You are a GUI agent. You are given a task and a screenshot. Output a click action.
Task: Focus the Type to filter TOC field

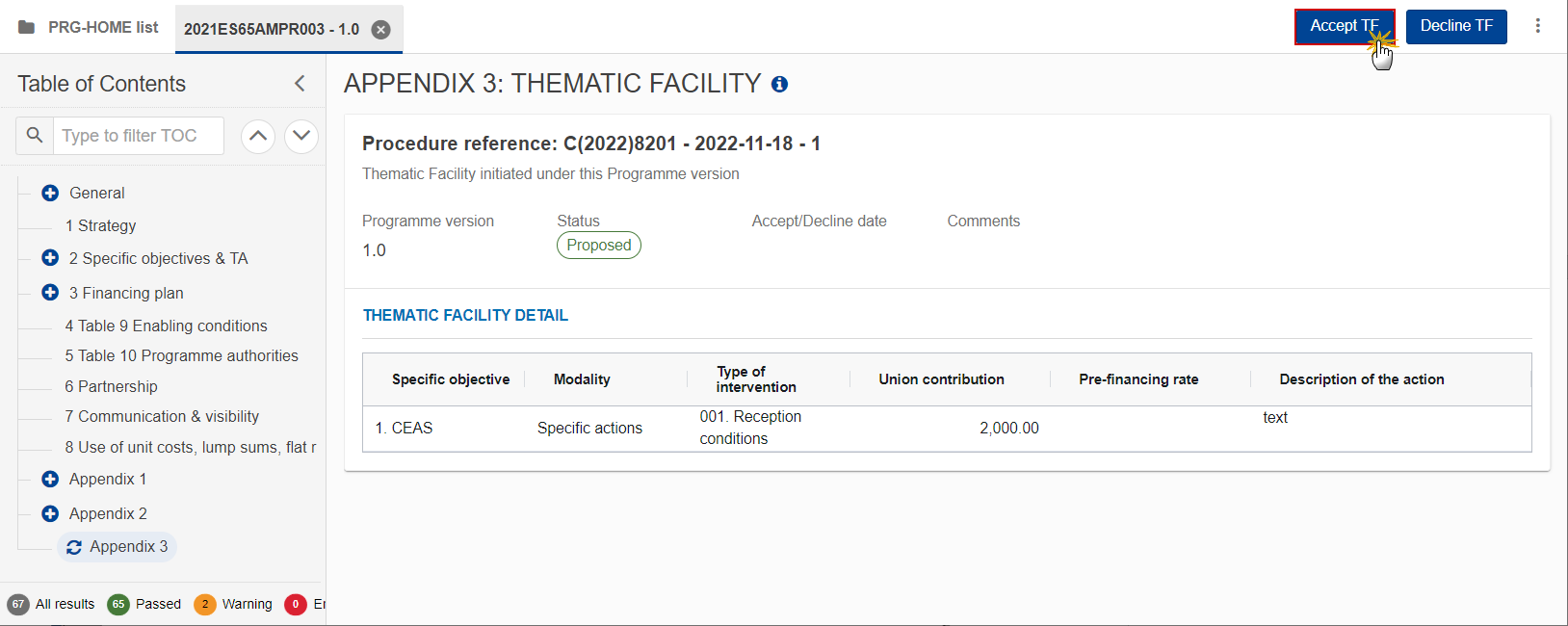point(138,136)
